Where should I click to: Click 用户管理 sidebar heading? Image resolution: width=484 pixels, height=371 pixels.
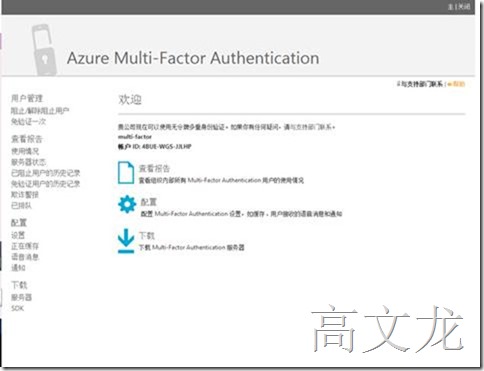coord(27,98)
